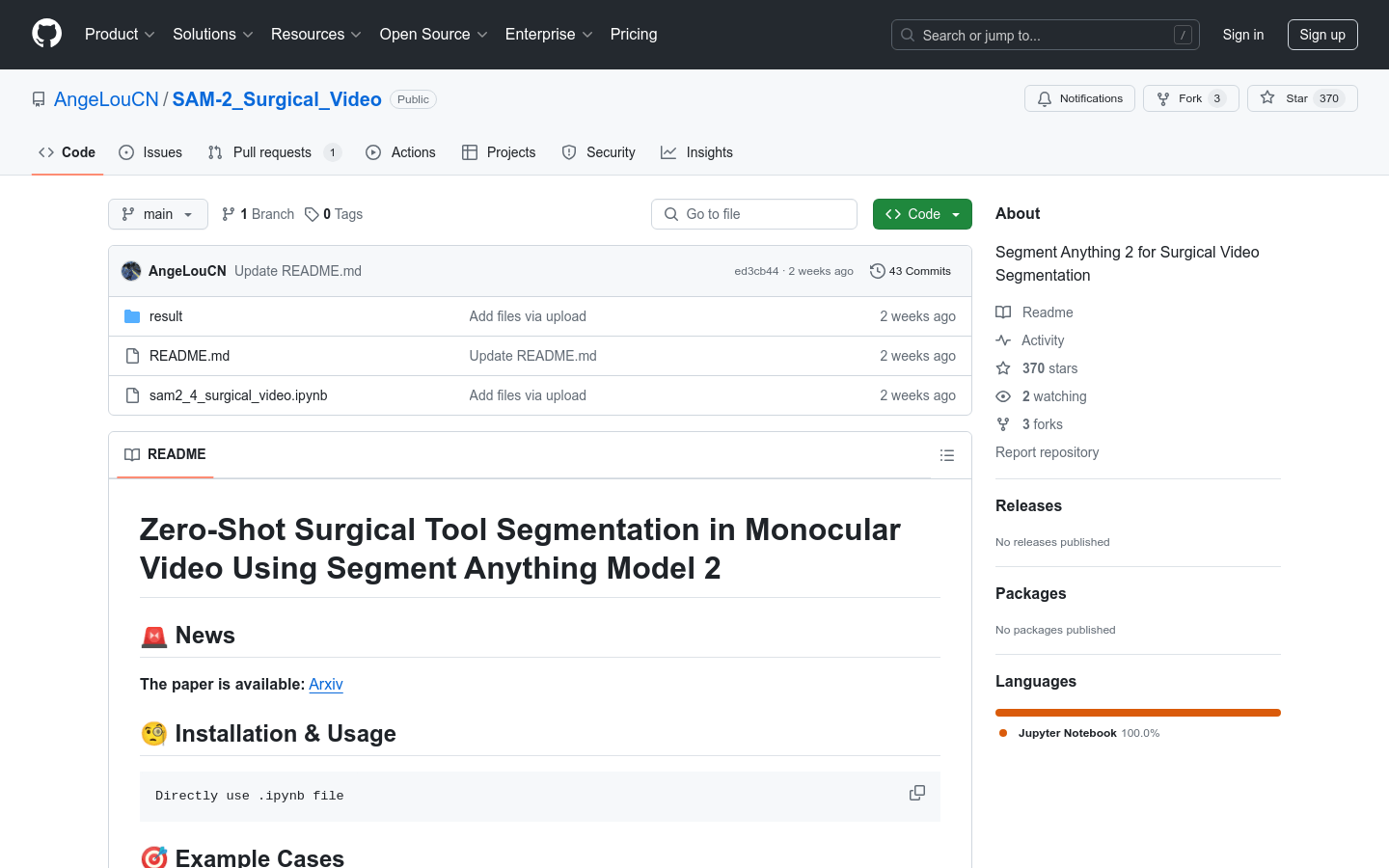Click the Pull requests counter badge 1

pos(333,152)
